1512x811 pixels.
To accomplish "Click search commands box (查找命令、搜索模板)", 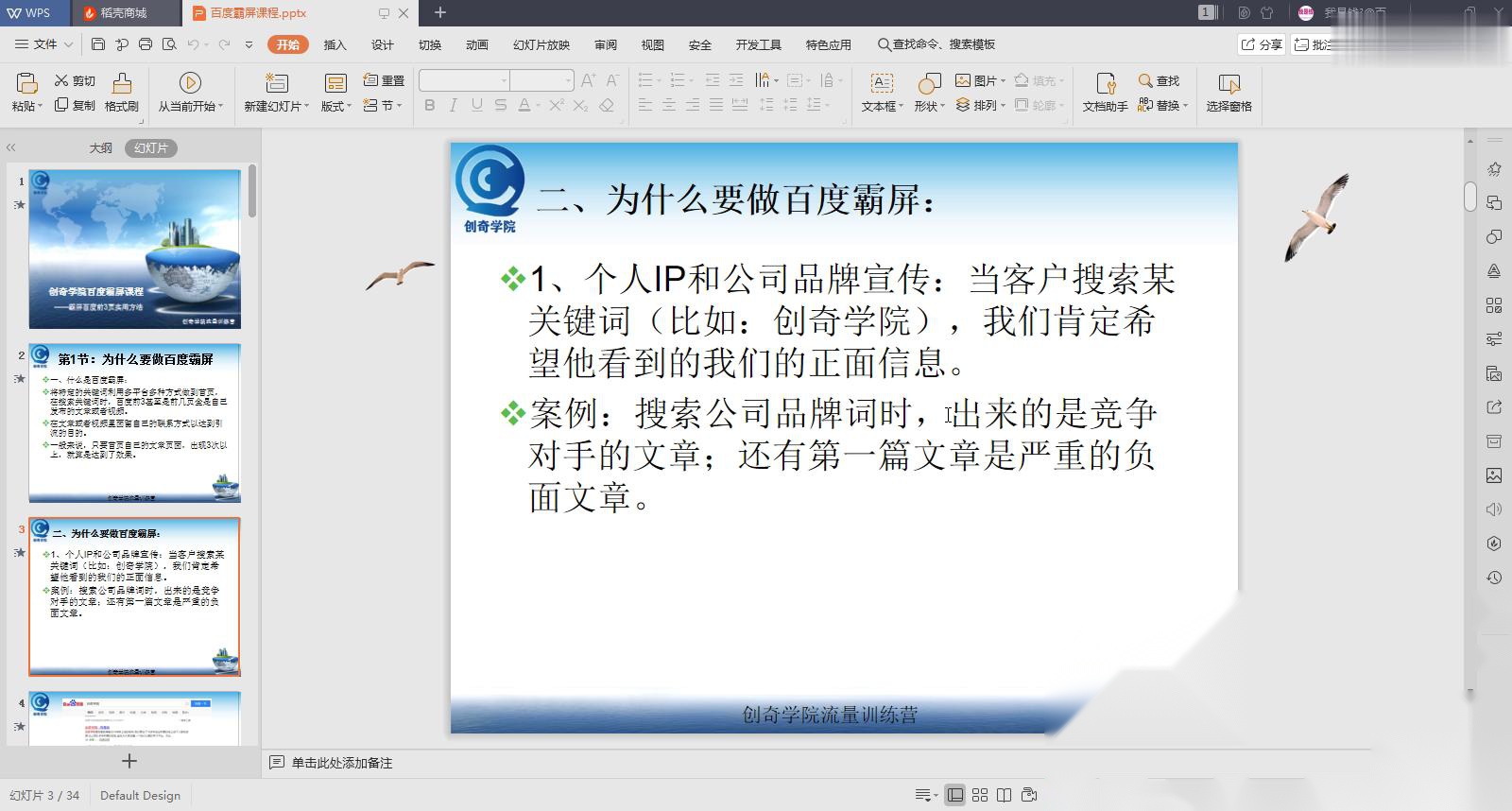I will (x=936, y=44).
